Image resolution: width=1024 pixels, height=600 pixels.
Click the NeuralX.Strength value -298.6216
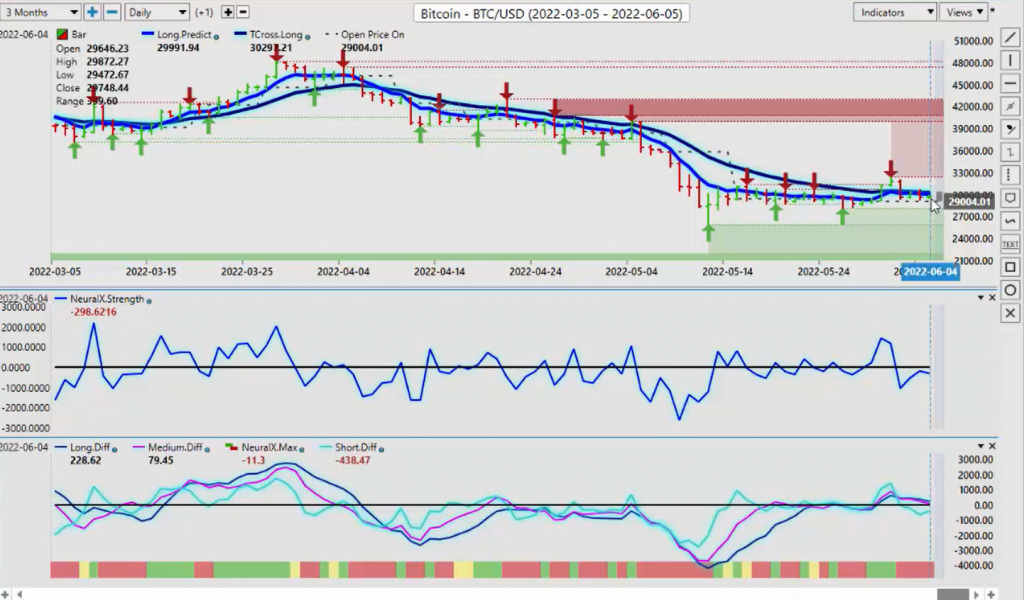[93, 312]
